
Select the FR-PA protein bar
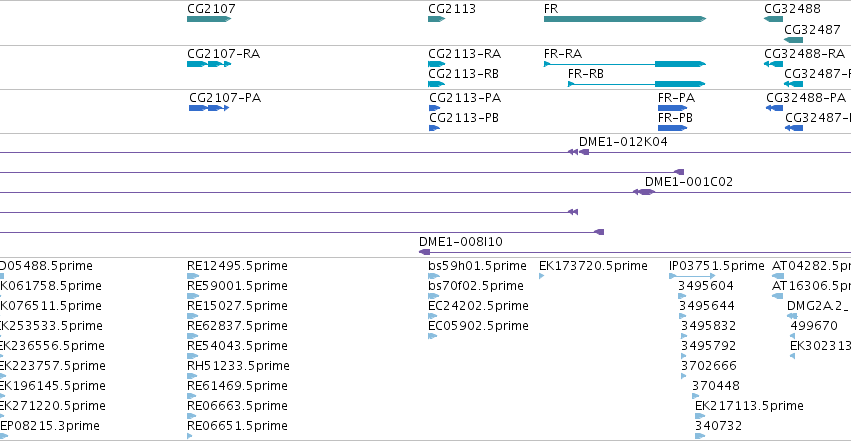point(672,108)
